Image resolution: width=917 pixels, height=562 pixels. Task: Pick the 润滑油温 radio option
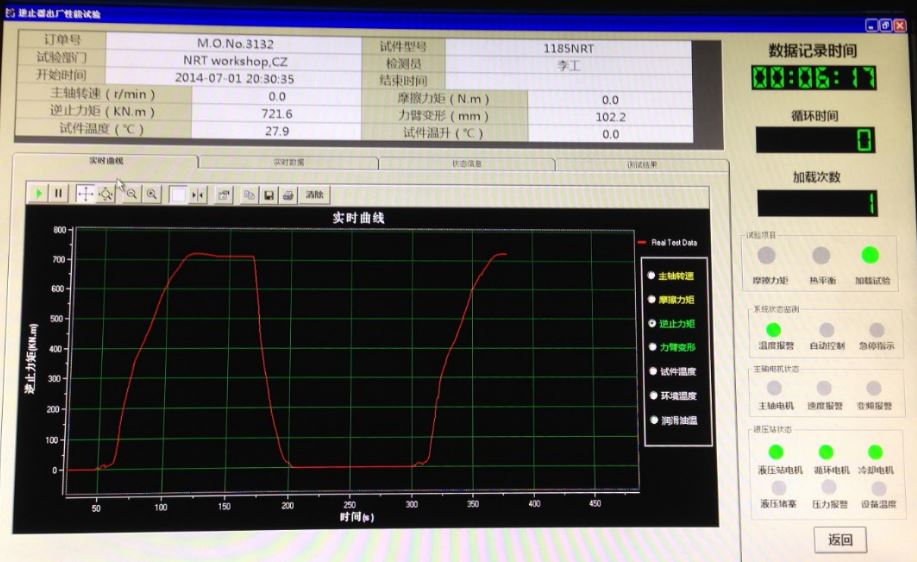click(x=652, y=420)
